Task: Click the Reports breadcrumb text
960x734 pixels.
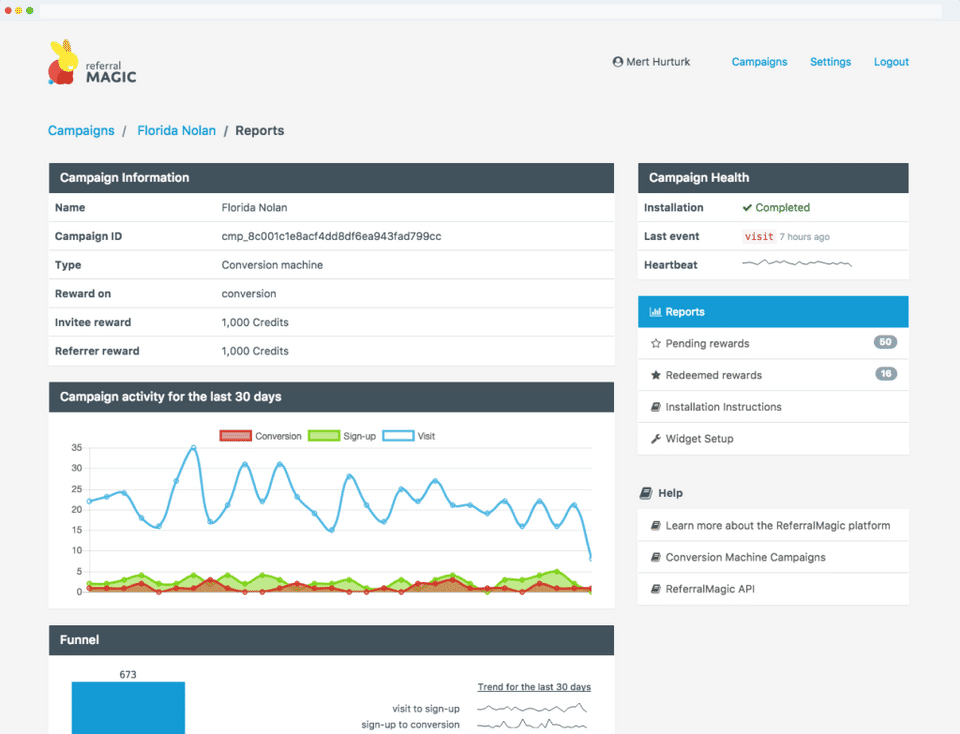Action: [260, 130]
